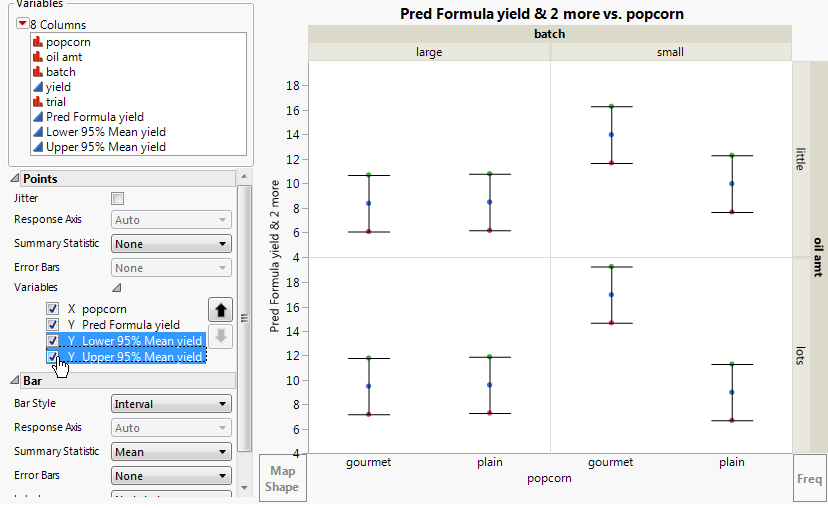Collapse the Bar section
The image size is (828, 508).
pos(15,381)
